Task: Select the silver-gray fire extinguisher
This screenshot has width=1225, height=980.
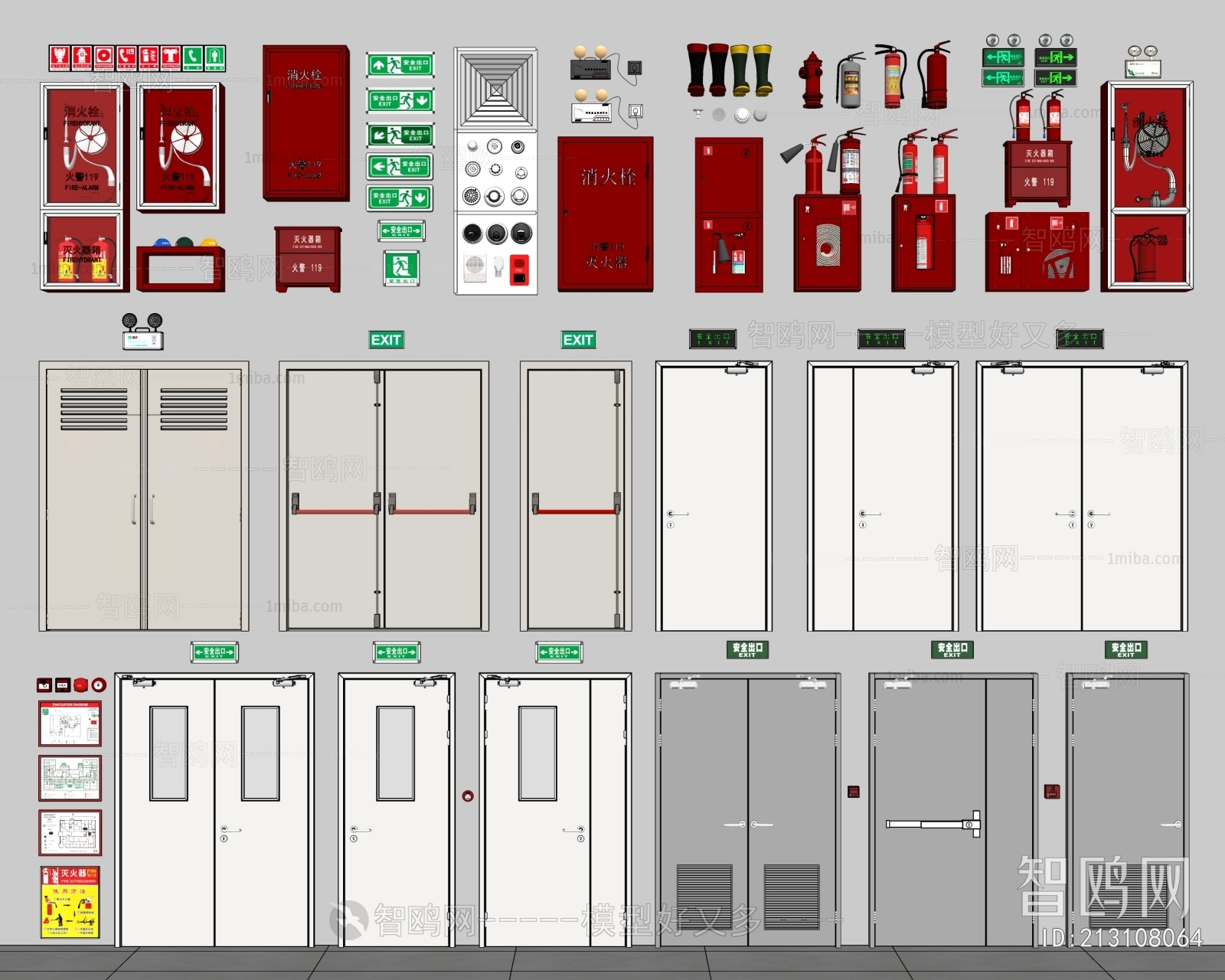Action: pos(850,80)
